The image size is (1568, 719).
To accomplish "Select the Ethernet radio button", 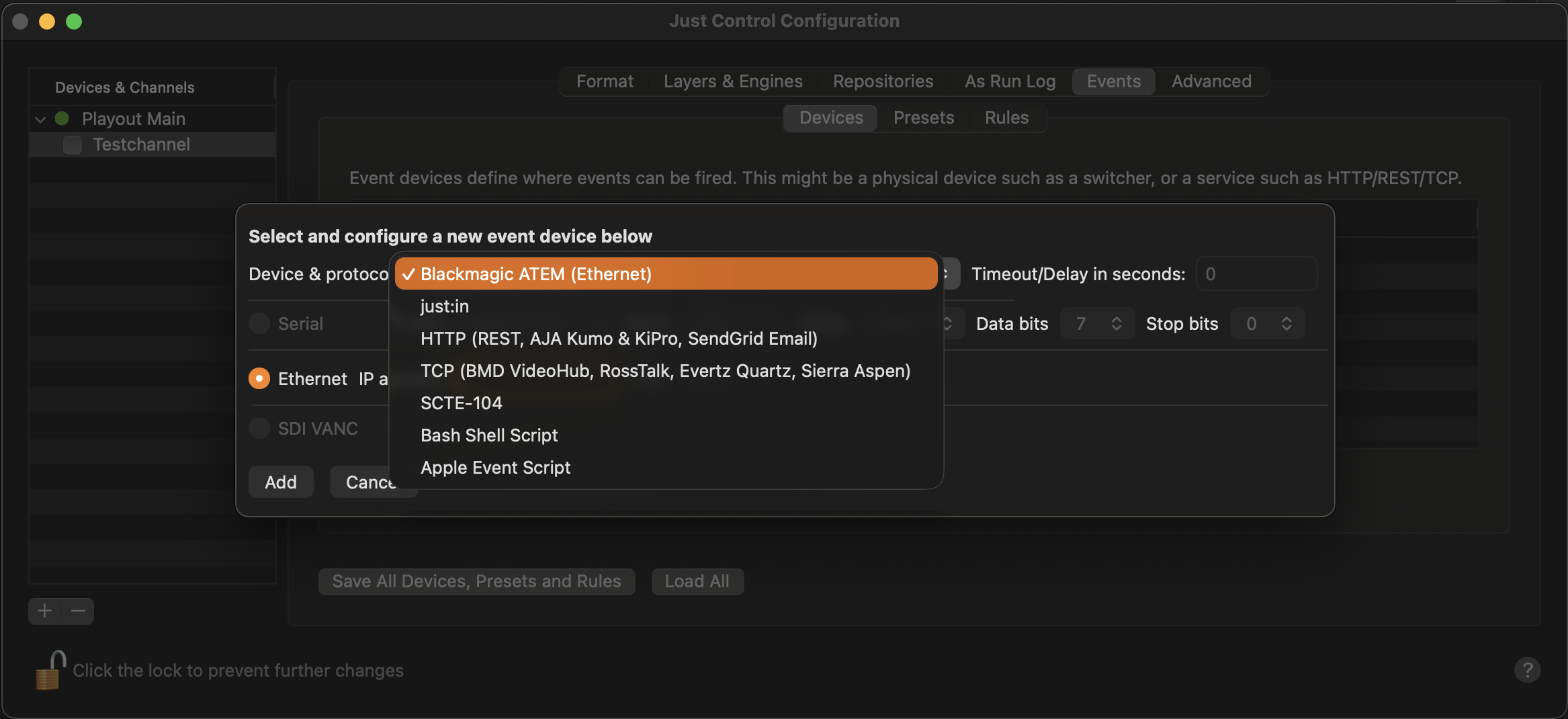I will point(259,378).
